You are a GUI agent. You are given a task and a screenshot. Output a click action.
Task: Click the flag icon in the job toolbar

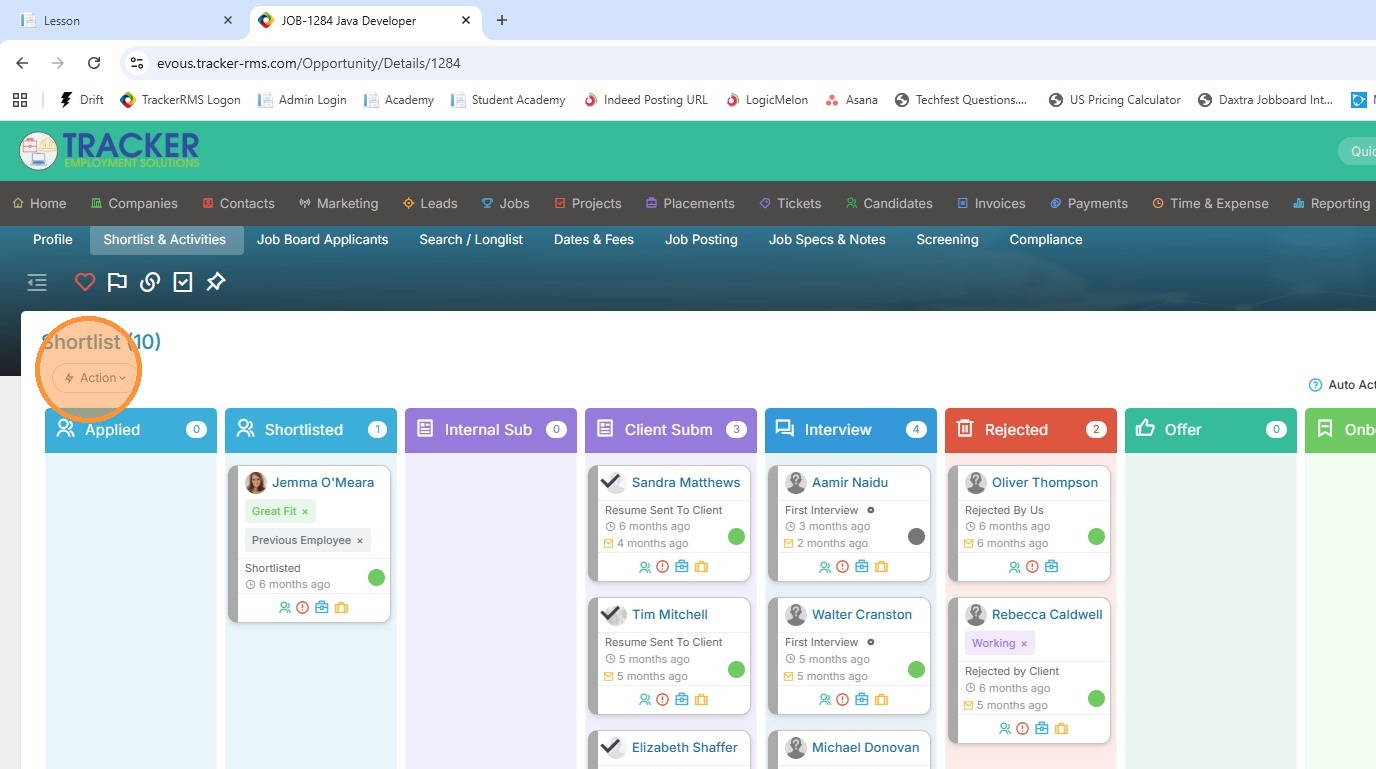click(x=117, y=282)
